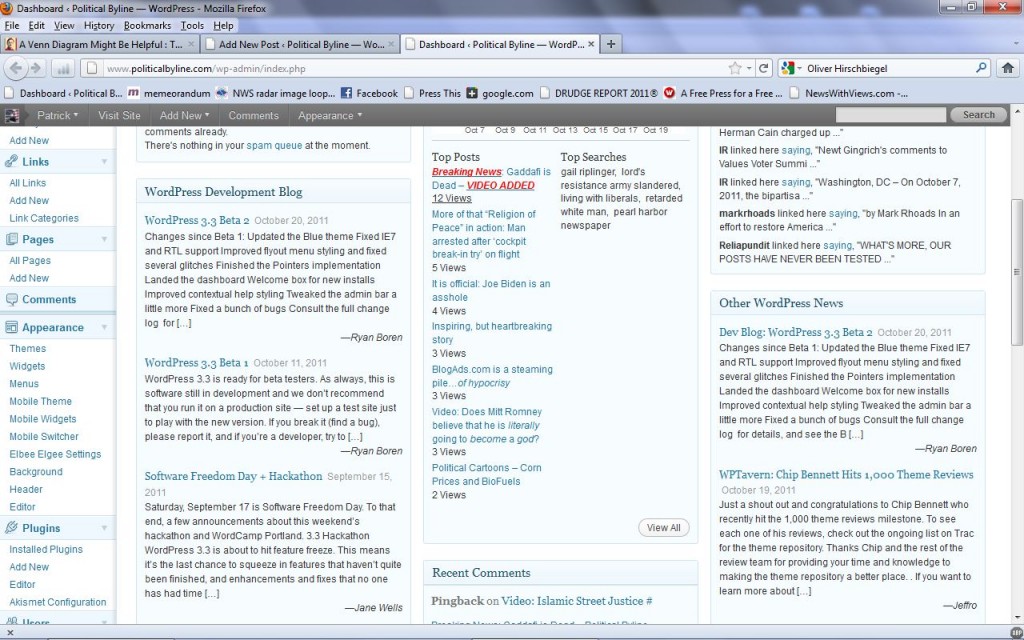Viewport: 1024px width, 640px height.
Task: Open Facebook bookmark in bookmarks toolbar
Action: pyautogui.click(x=369, y=93)
